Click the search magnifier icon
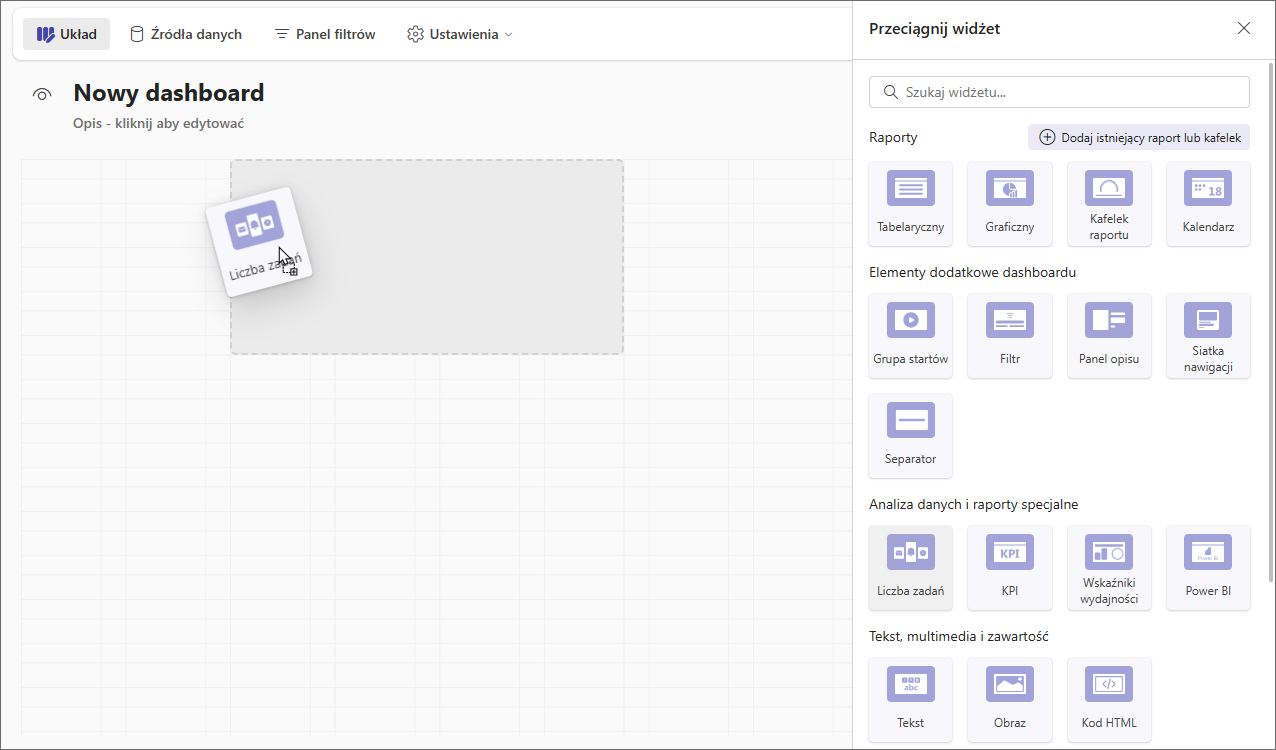The width and height of the screenshot is (1276, 750). pos(890,92)
